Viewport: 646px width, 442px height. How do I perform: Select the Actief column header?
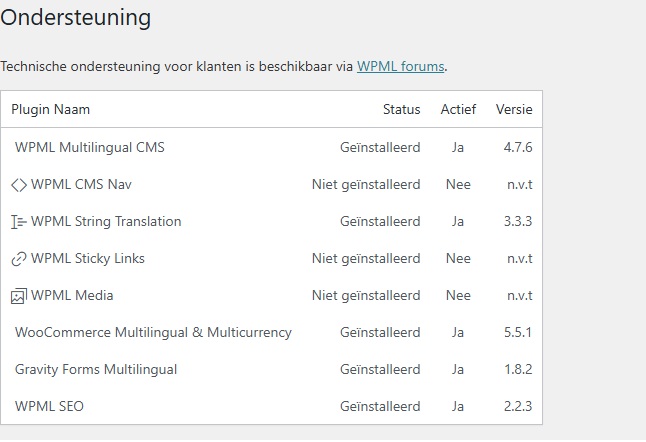tap(458, 110)
